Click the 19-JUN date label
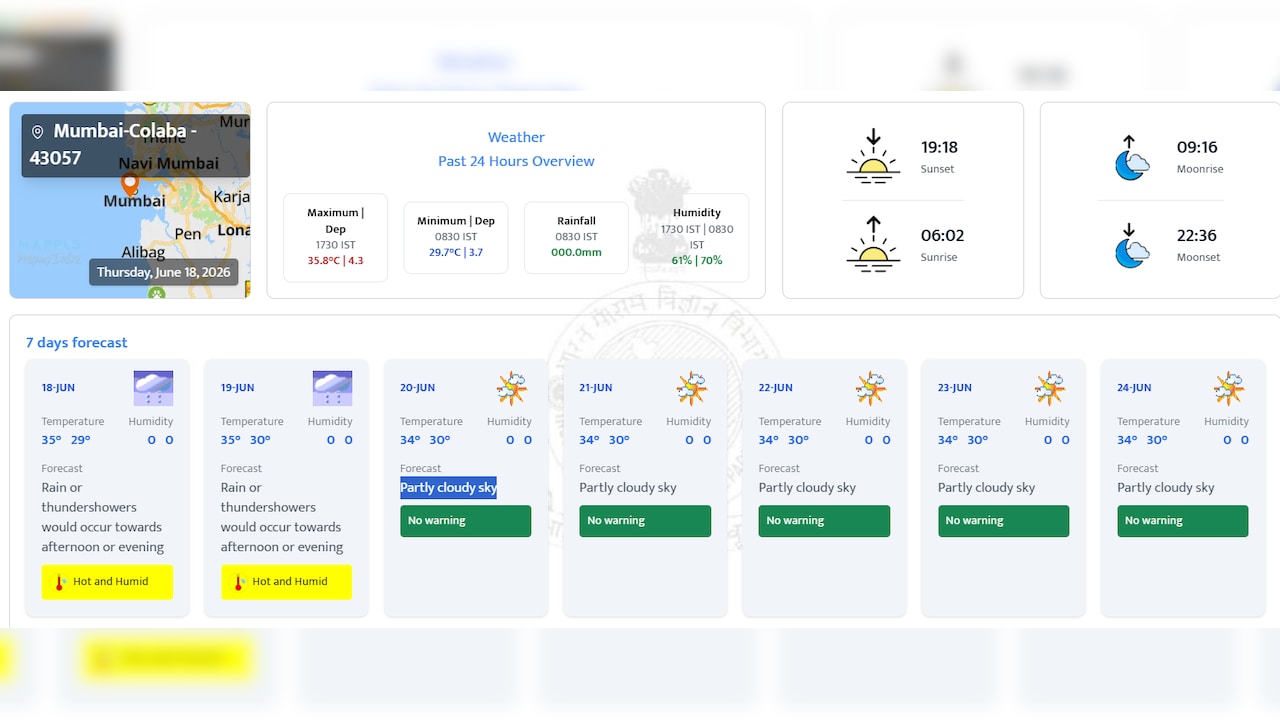This screenshot has width=1280, height=720. coord(238,388)
